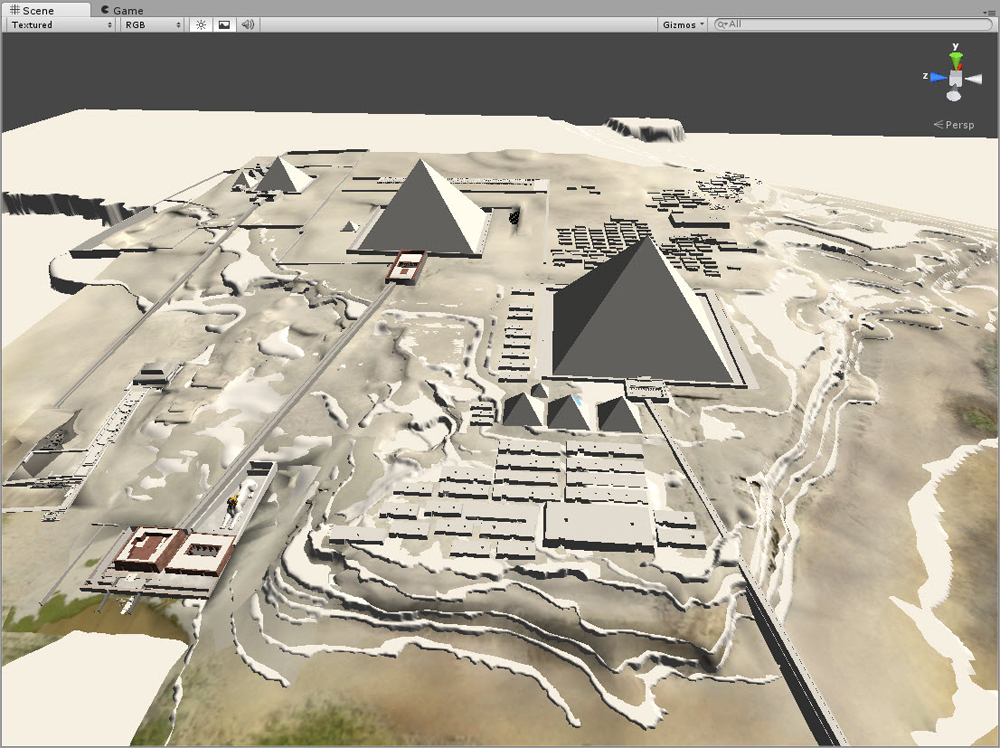Click the right-side axis cone of the scene gizmo
Viewport: 1000px width, 748px height.
[x=974, y=79]
